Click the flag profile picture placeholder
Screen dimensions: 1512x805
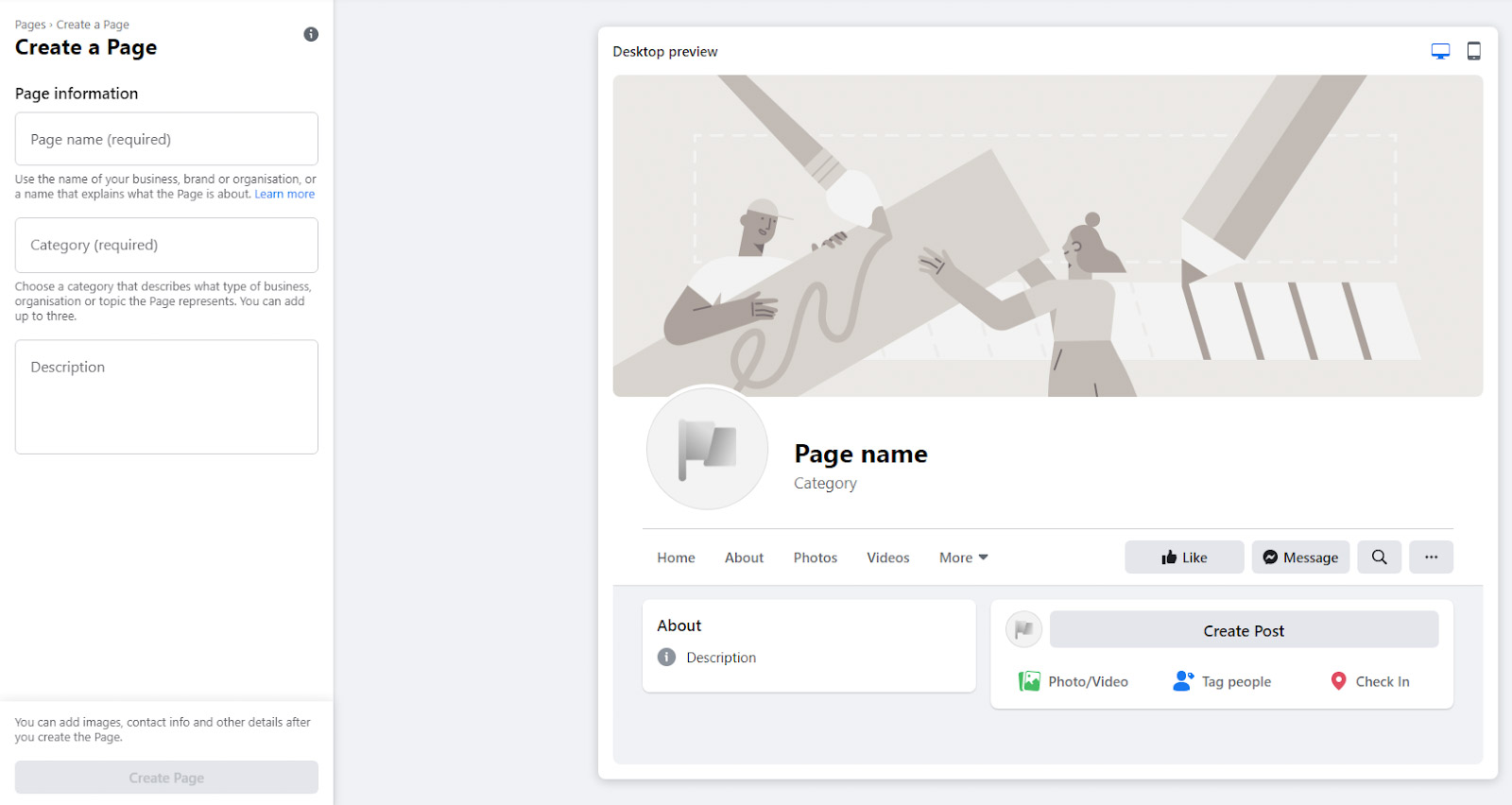pos(708,448)
